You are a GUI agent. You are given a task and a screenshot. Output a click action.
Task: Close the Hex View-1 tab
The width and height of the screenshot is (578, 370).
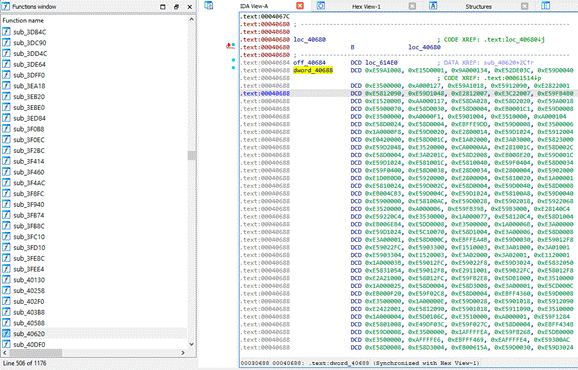point(412,6)
